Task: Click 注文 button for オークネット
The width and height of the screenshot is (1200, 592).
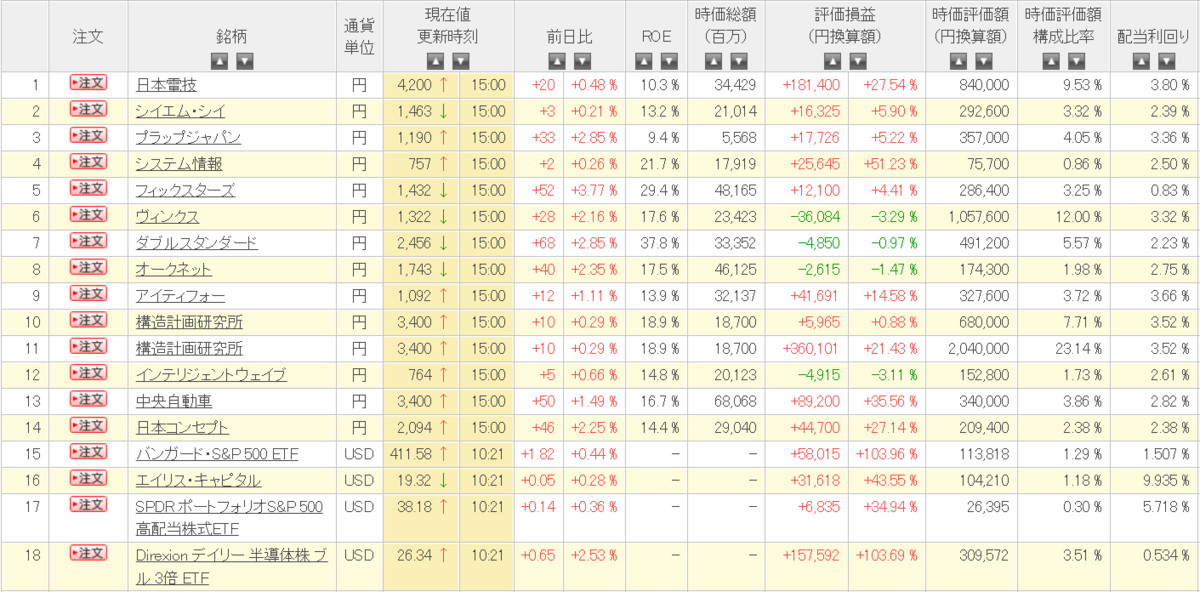Action: coord(88,267)
